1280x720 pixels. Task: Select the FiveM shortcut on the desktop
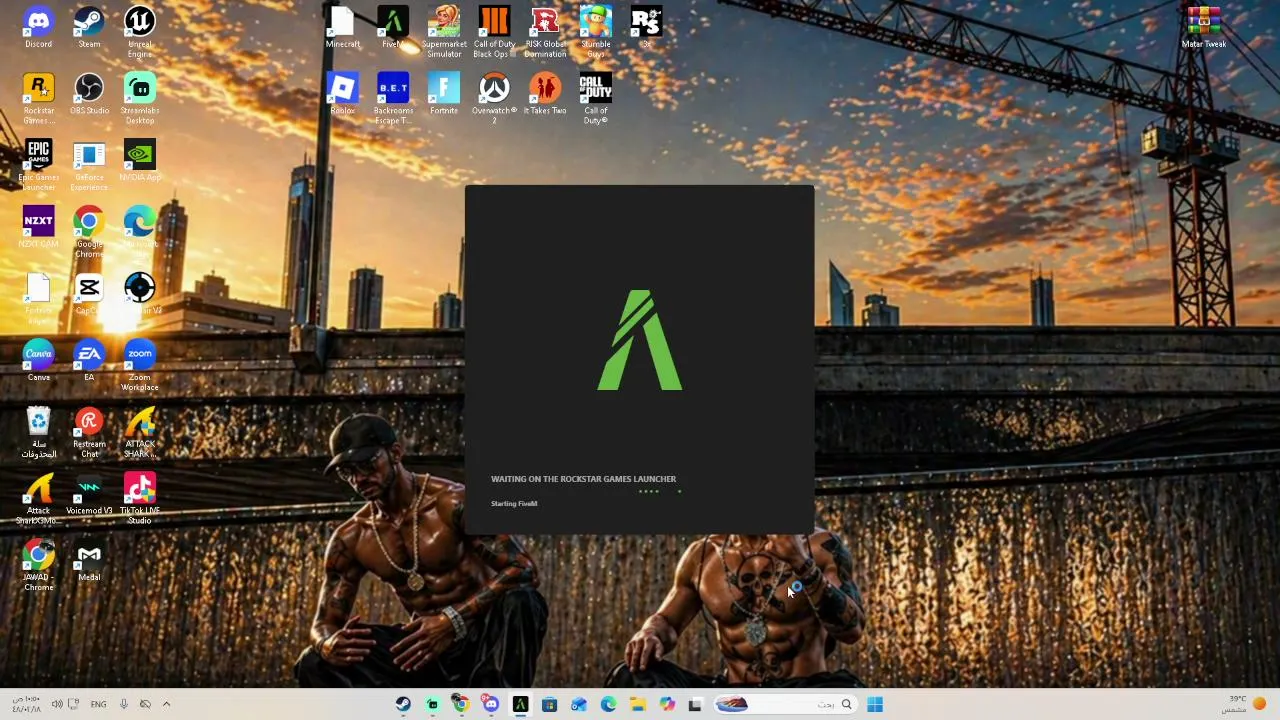tap(393, 28)
